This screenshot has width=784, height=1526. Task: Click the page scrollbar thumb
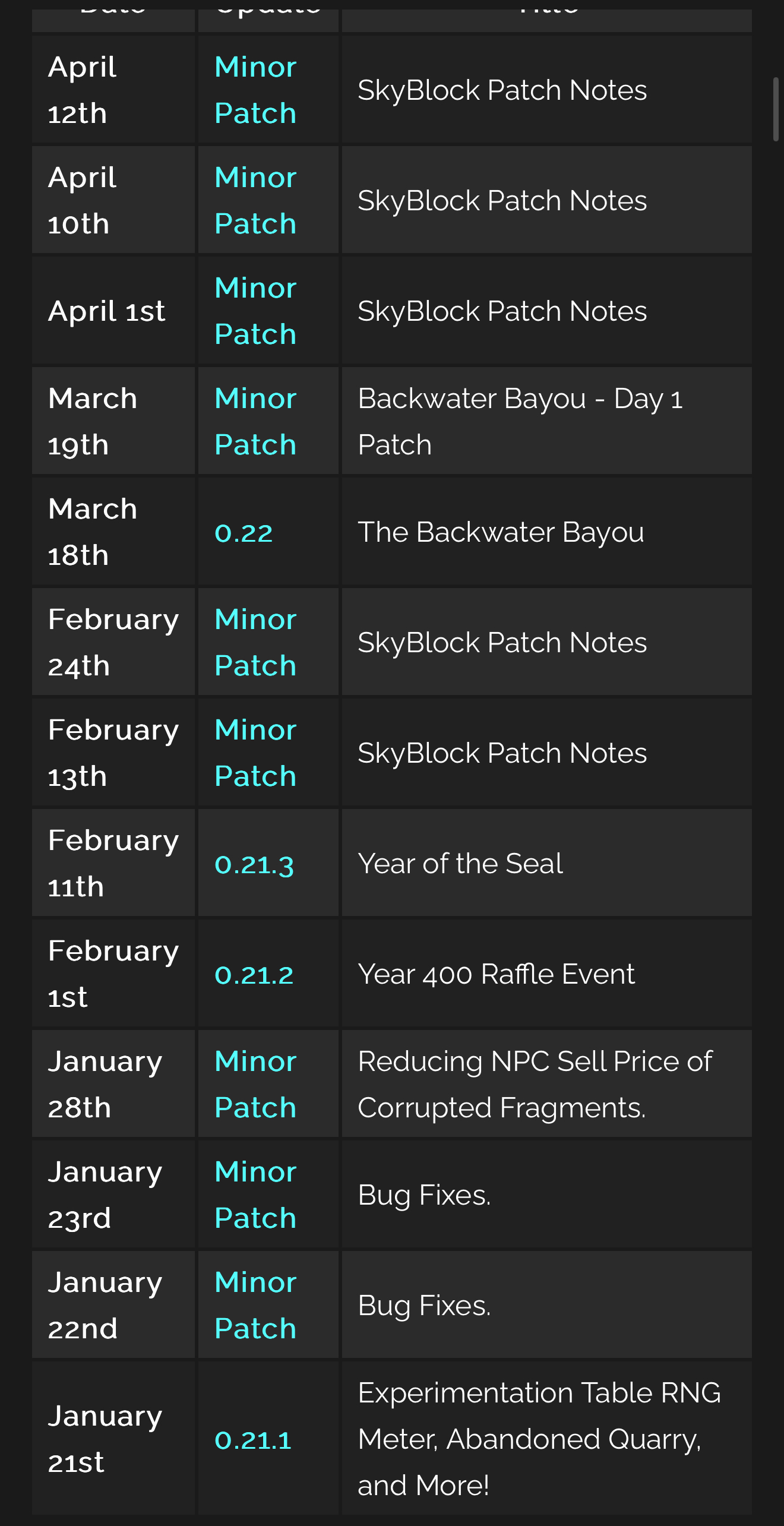click(776, 109)
